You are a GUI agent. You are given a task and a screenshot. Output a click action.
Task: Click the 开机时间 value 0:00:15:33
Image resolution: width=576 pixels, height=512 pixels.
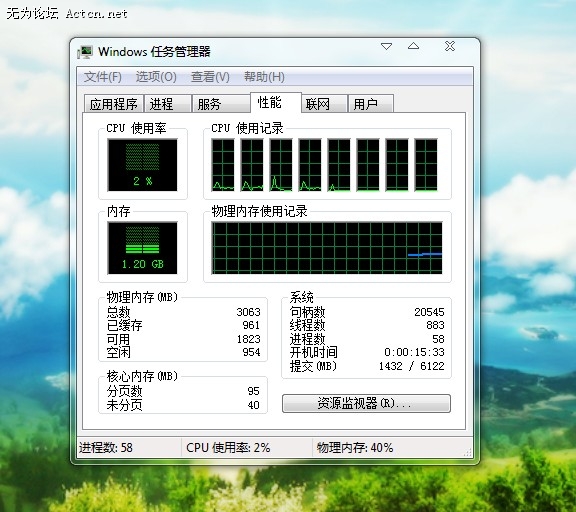click(x=414, y=352)
